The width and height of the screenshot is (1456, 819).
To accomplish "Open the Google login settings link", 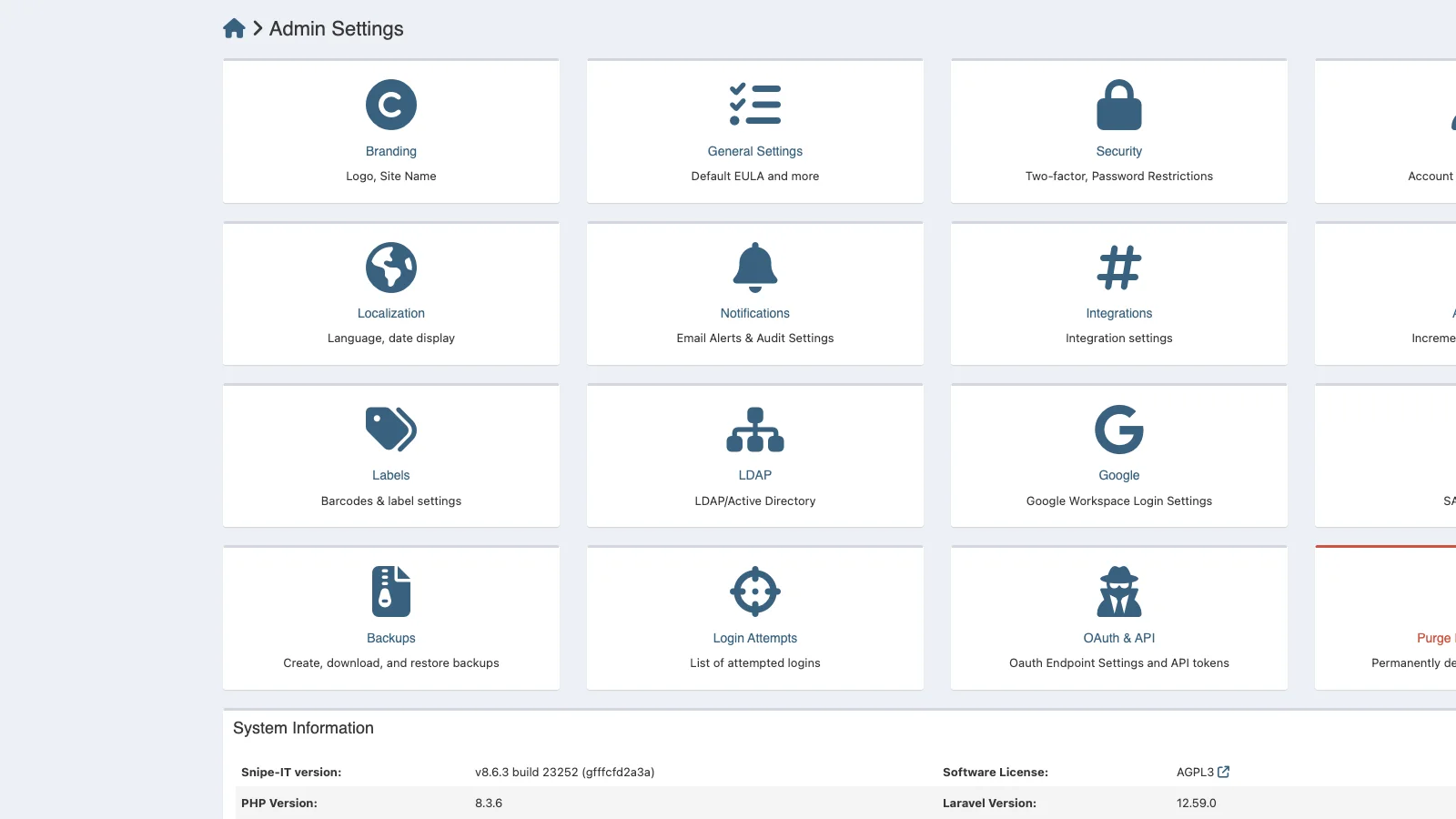I will tap(1119, 475).
